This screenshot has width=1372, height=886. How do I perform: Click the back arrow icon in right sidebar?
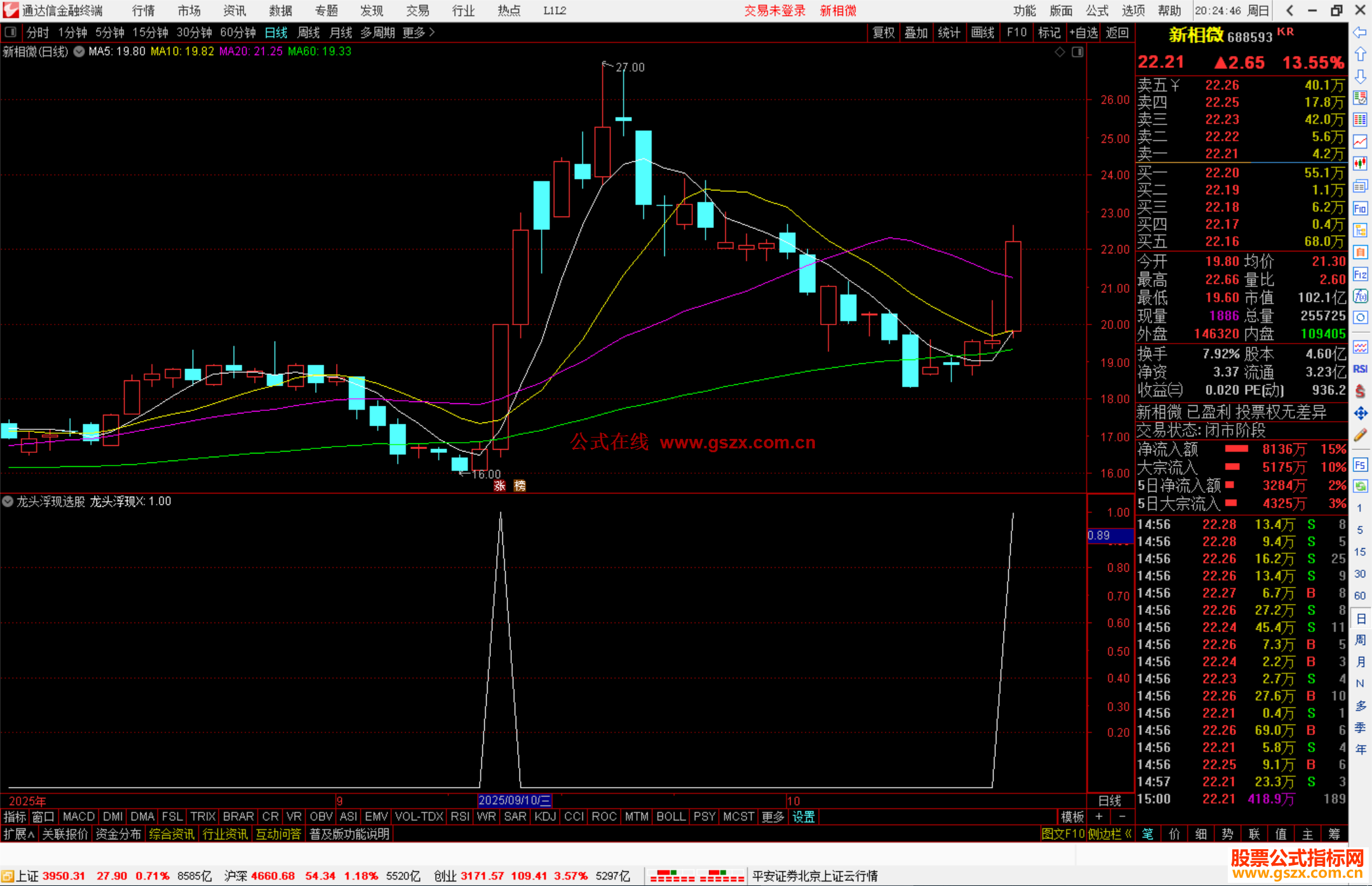coord(1360,32)
